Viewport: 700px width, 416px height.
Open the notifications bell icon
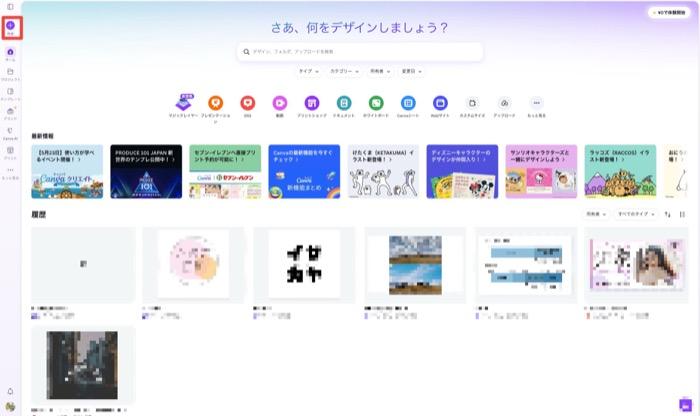point(10,391)
